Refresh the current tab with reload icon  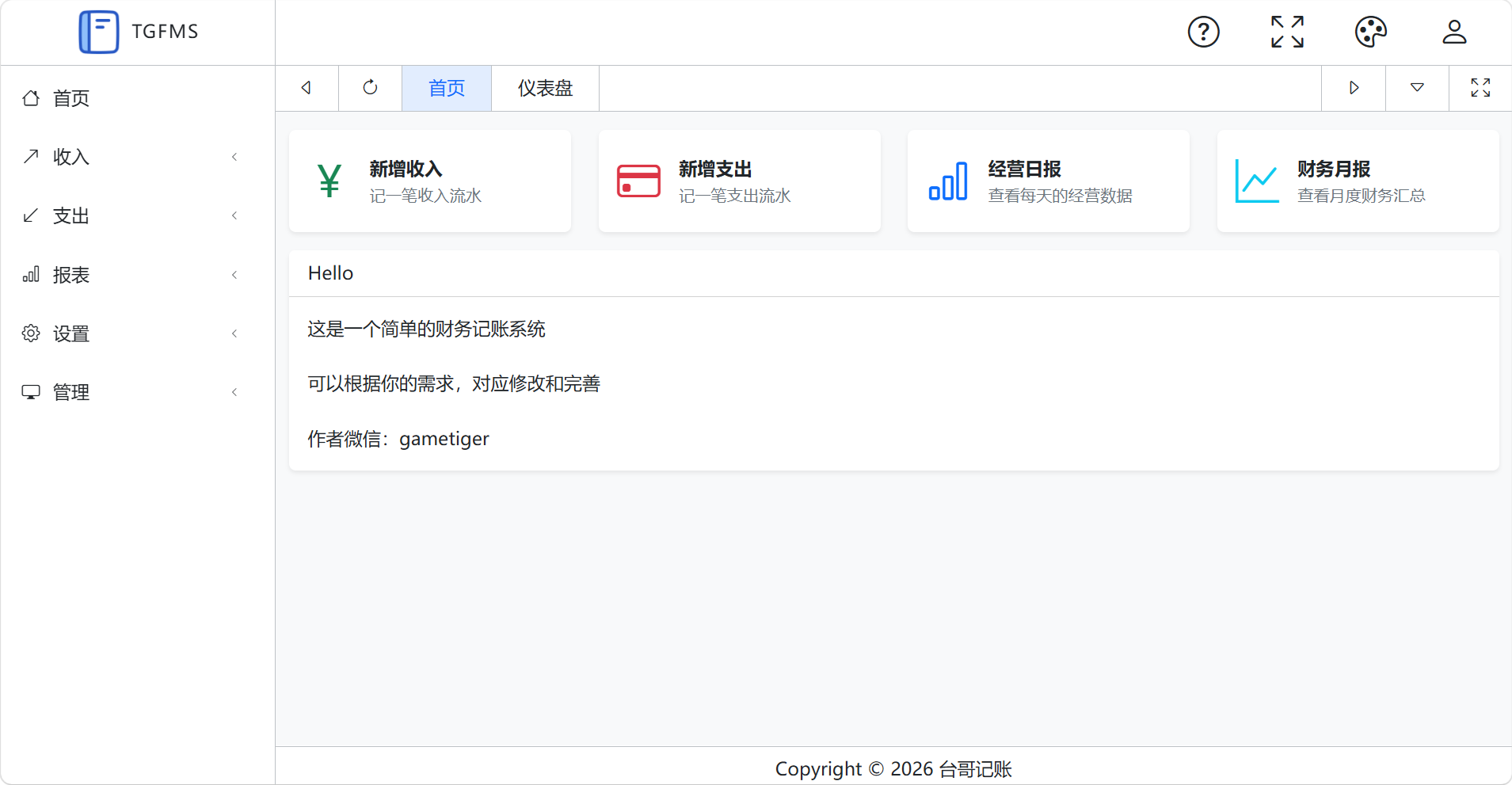tap(370, 88)
